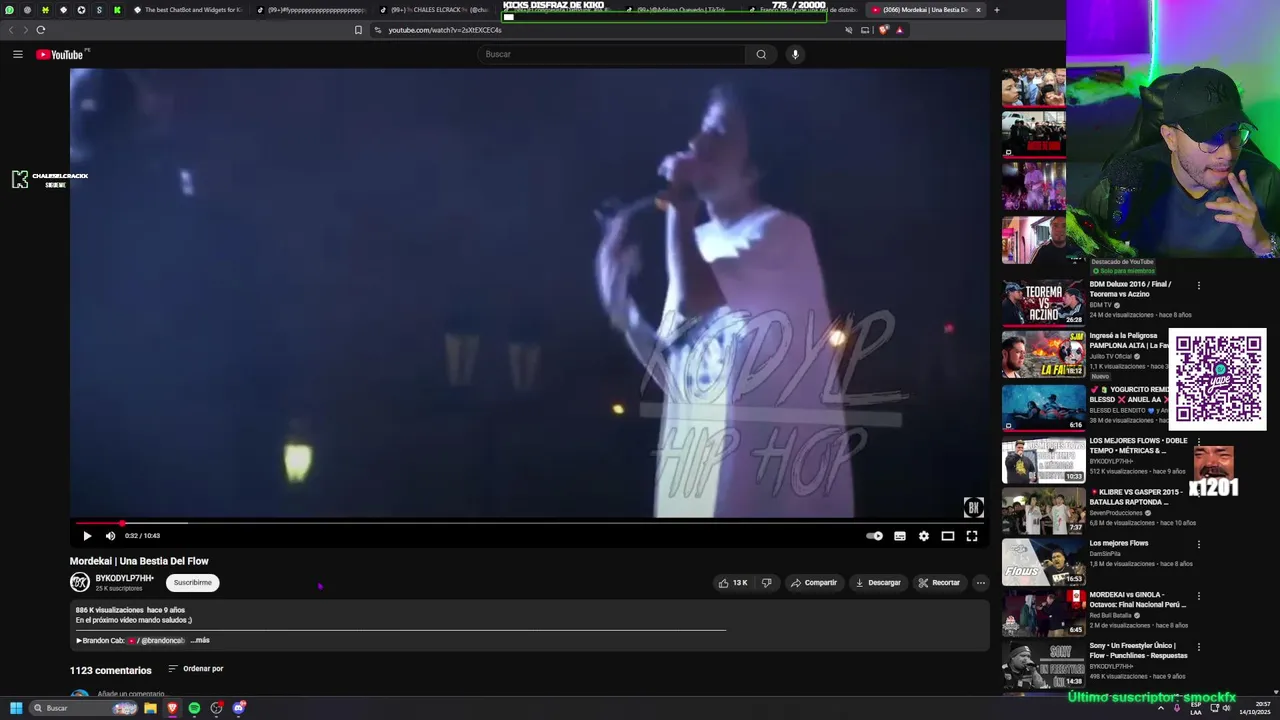Image resolution: width=1280 pixels, height=720 pixels.
Task: Open LOS MEJORES FLOWS Doble Tempo video
Action: point(1138,445)
